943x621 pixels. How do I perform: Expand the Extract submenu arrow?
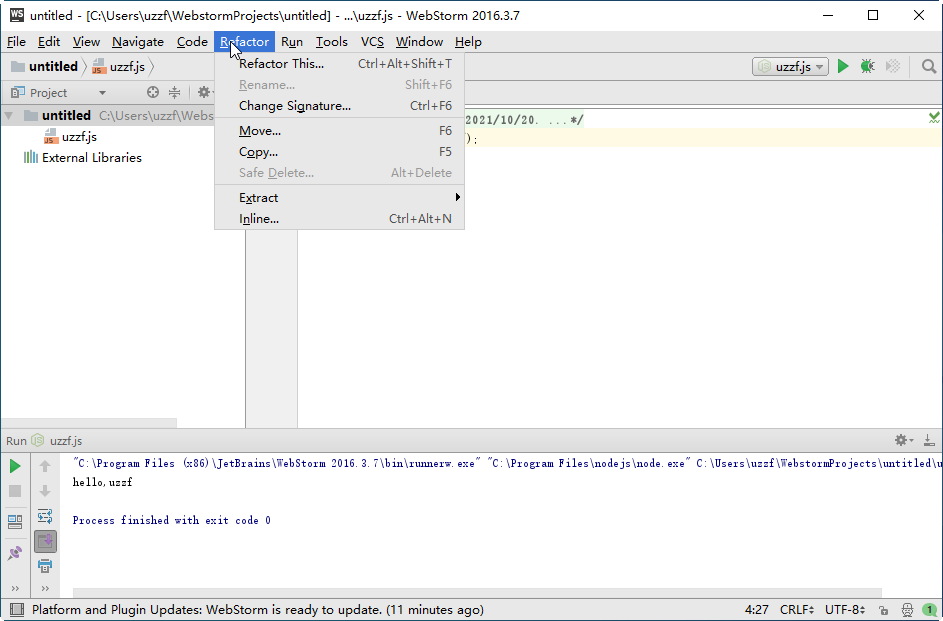(x=458, y=197)
